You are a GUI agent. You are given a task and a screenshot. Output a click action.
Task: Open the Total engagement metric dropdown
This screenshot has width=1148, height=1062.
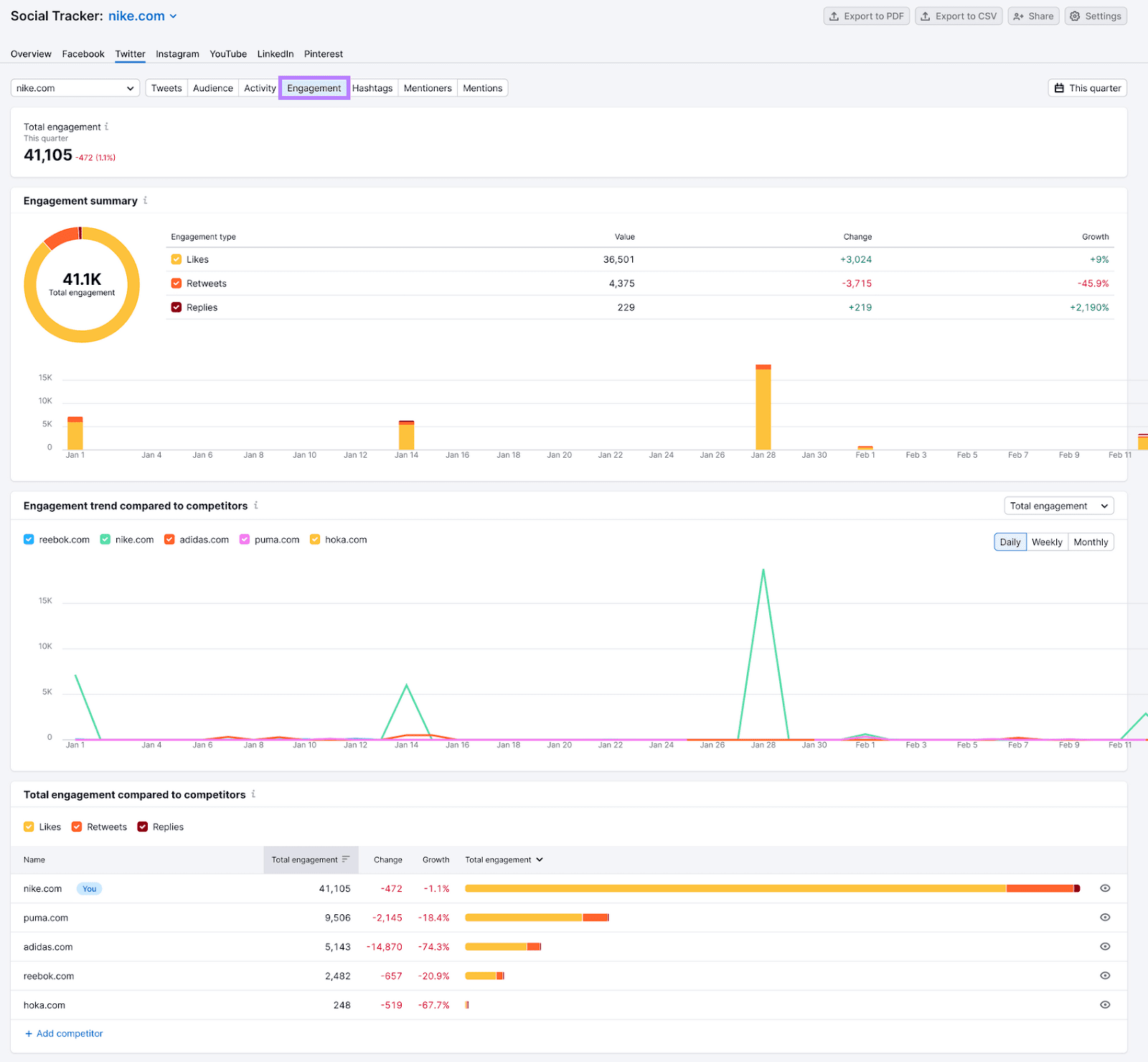pos(1058,505)
